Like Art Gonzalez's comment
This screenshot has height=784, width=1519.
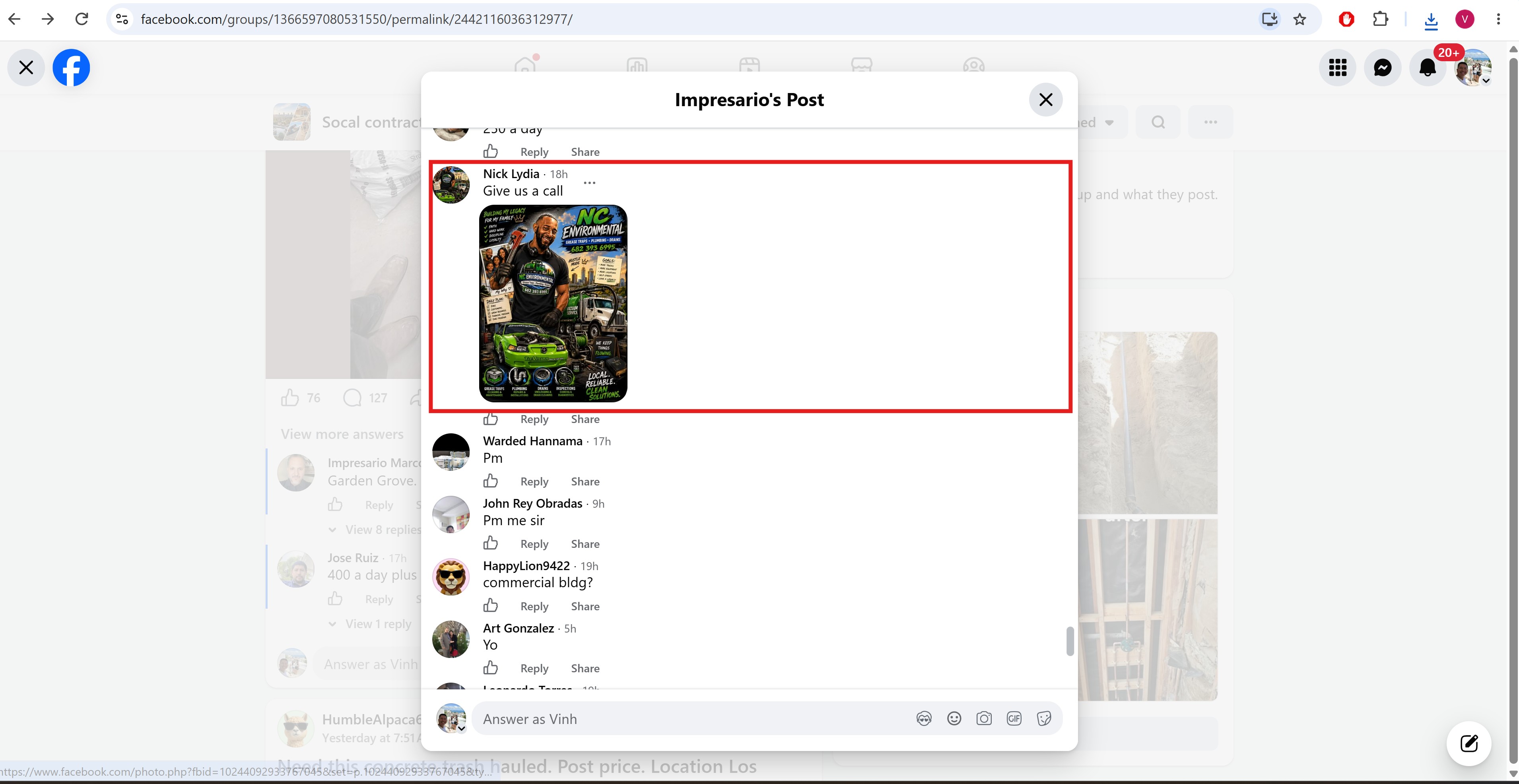(491, 667)
